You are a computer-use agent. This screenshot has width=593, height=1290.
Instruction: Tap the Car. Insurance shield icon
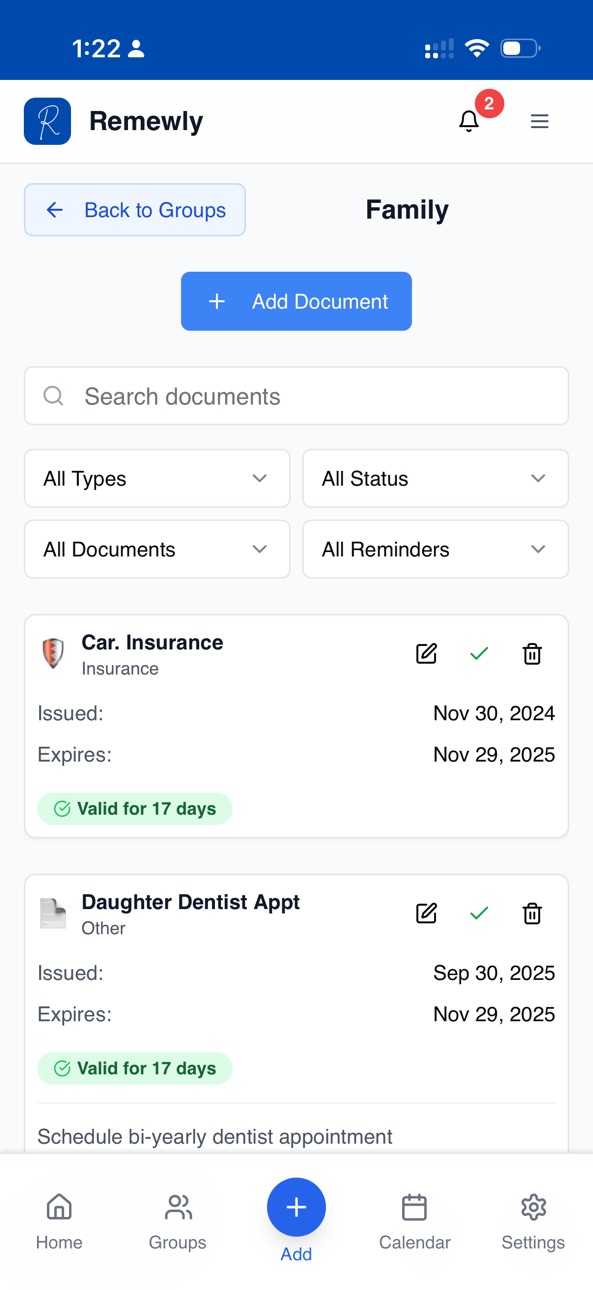53,653
